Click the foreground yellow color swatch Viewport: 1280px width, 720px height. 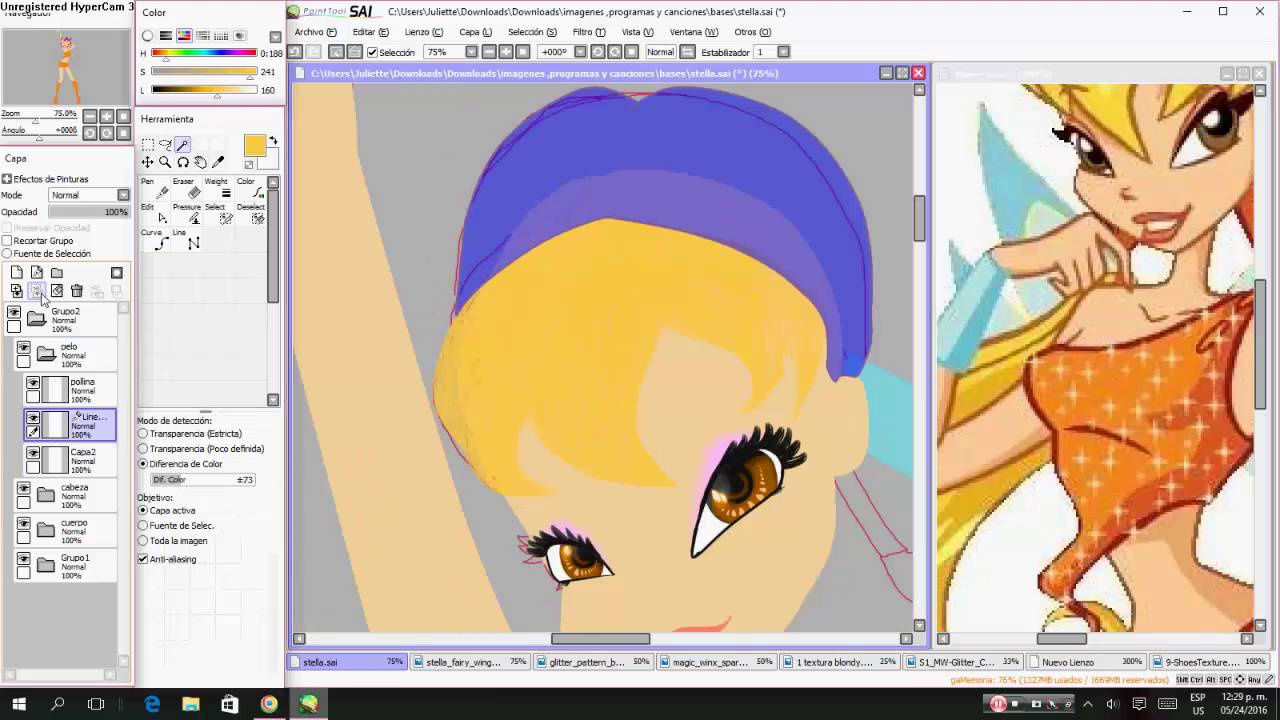click(x=255, y=146)
